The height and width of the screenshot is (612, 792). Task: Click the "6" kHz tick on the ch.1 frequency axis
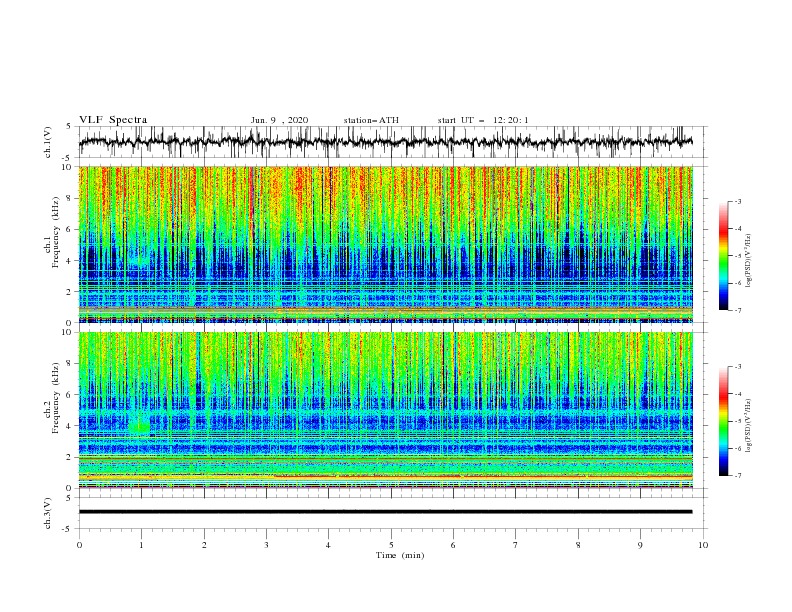click(x=69, y=230)
